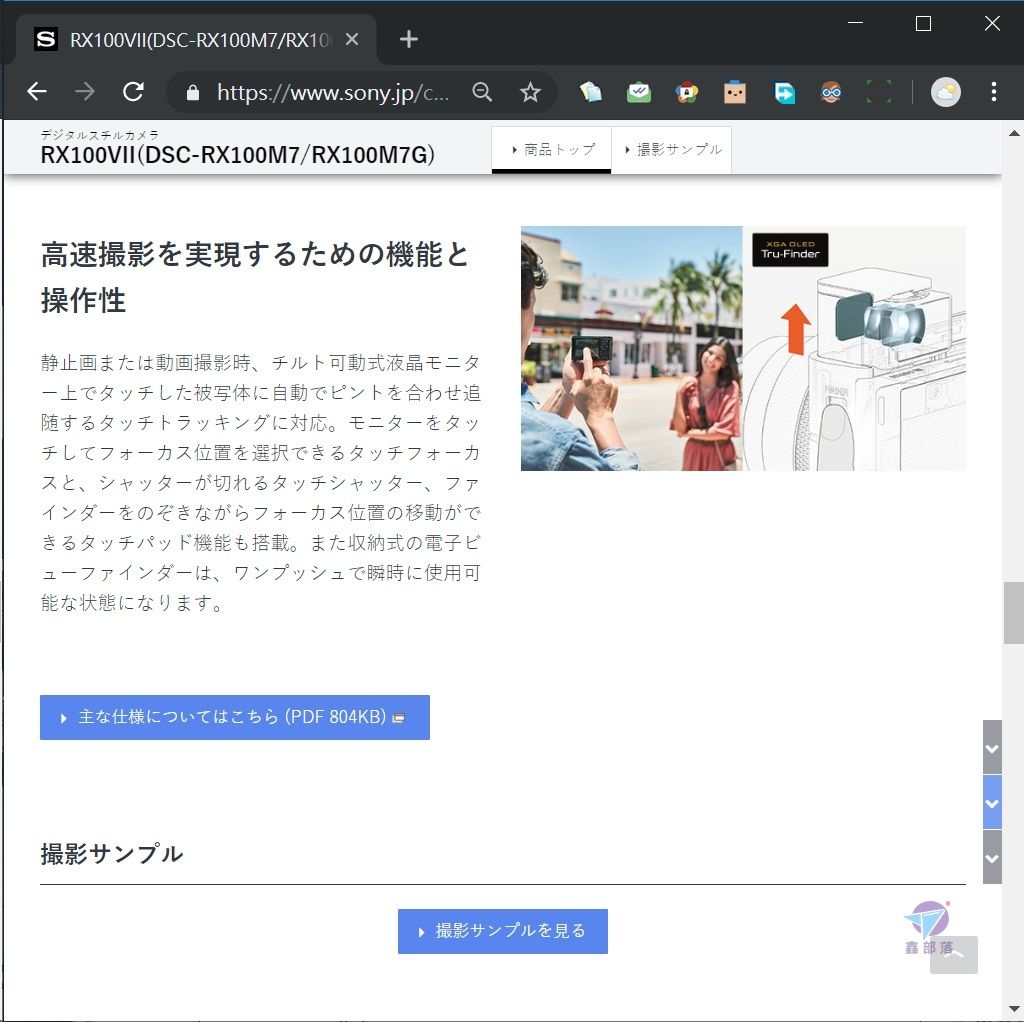This screenshot has width=1024, height=1022.
Task: Go back to the previous page
Action: 37,91
